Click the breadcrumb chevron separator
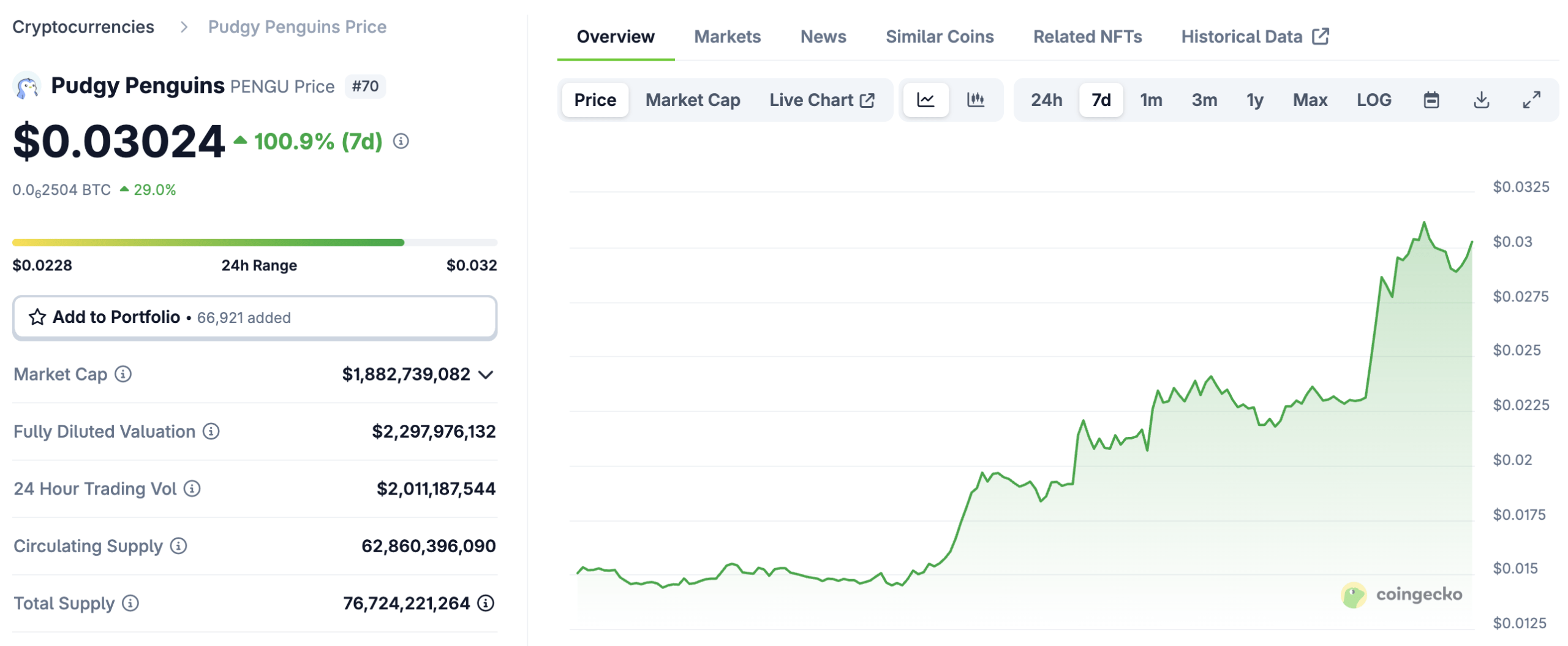 coord(184,27)
